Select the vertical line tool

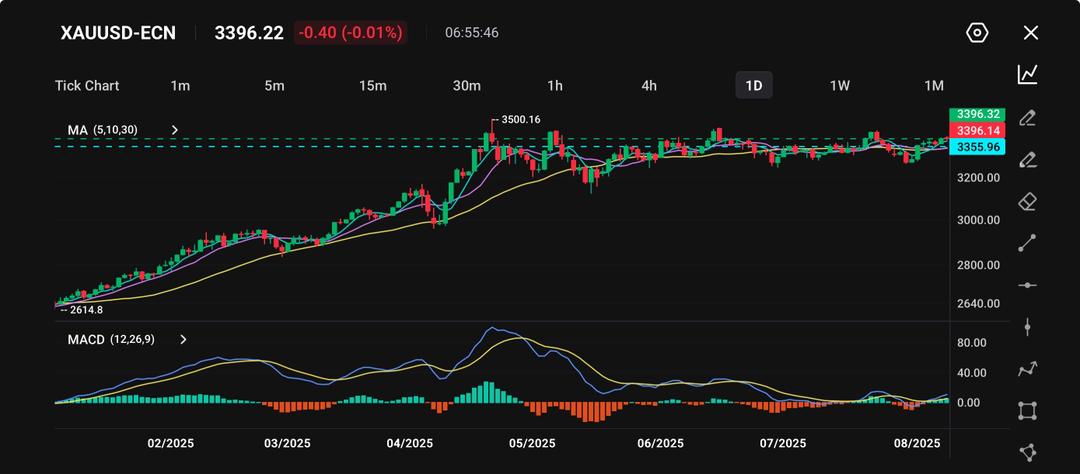click(x=1027, y=327)
